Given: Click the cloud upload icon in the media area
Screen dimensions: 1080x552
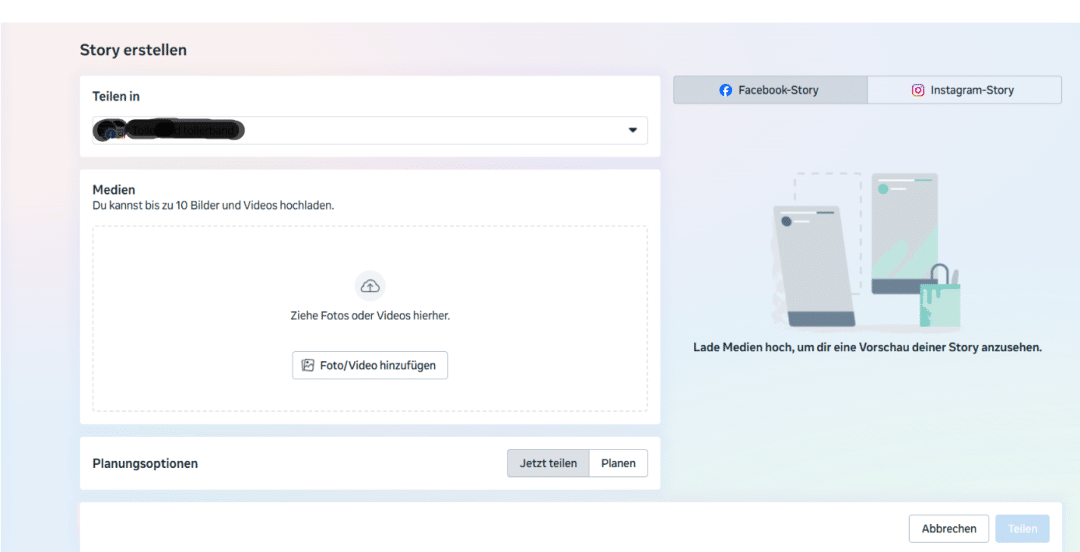Looking at the screenshot, I should click(x=370, y=286).
